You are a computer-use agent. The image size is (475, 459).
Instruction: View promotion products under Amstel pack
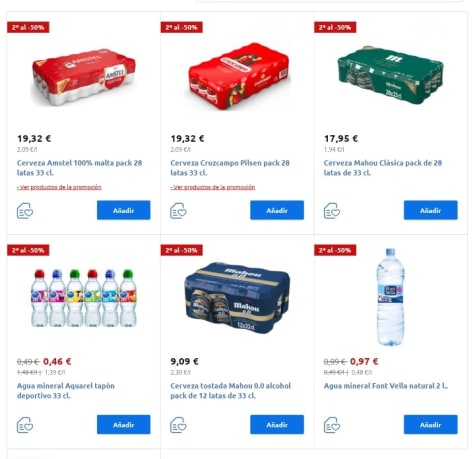click(x=59, y=187)
